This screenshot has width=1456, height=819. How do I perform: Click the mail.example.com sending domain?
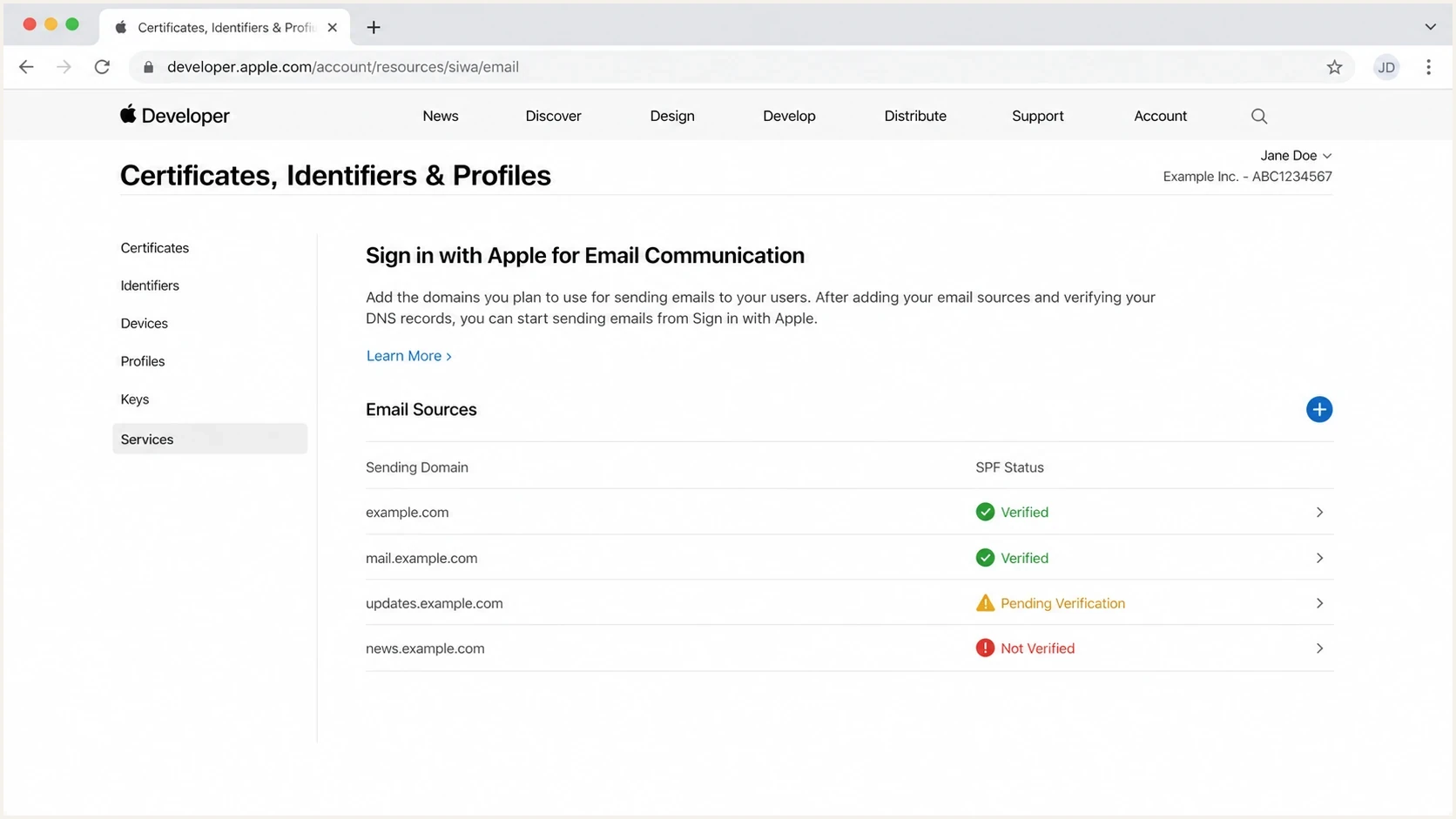(421, 558)
